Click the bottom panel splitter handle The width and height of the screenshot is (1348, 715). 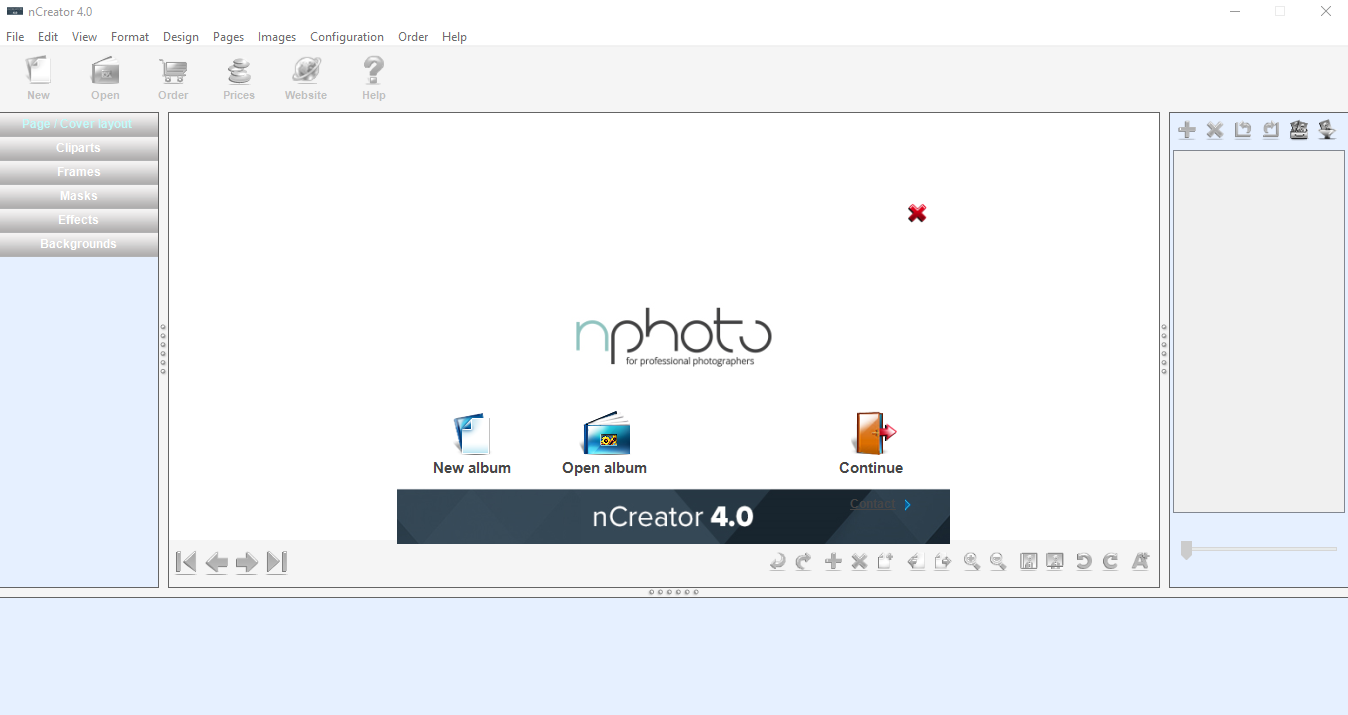click(x=674, y=592)
